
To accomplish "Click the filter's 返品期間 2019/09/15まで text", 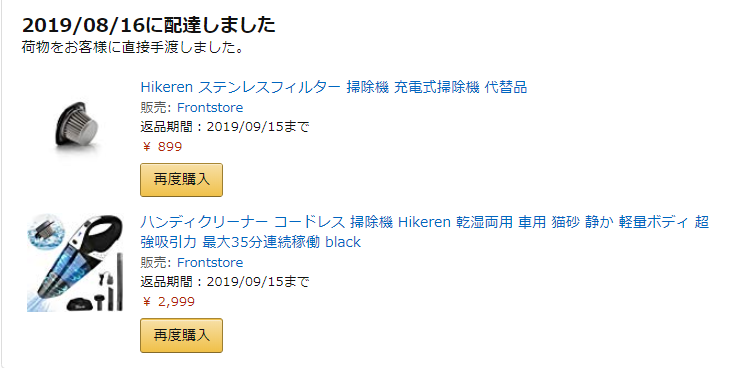I will tap(225, 127).
